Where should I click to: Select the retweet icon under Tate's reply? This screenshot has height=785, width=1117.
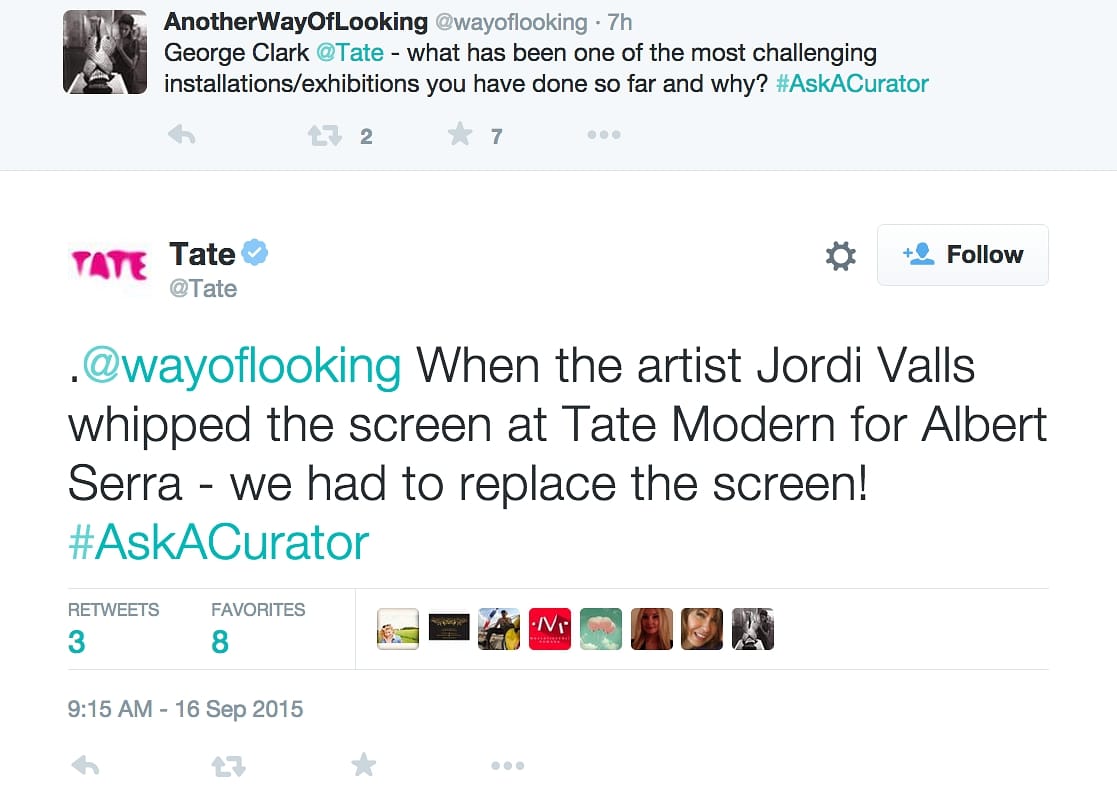228,764
